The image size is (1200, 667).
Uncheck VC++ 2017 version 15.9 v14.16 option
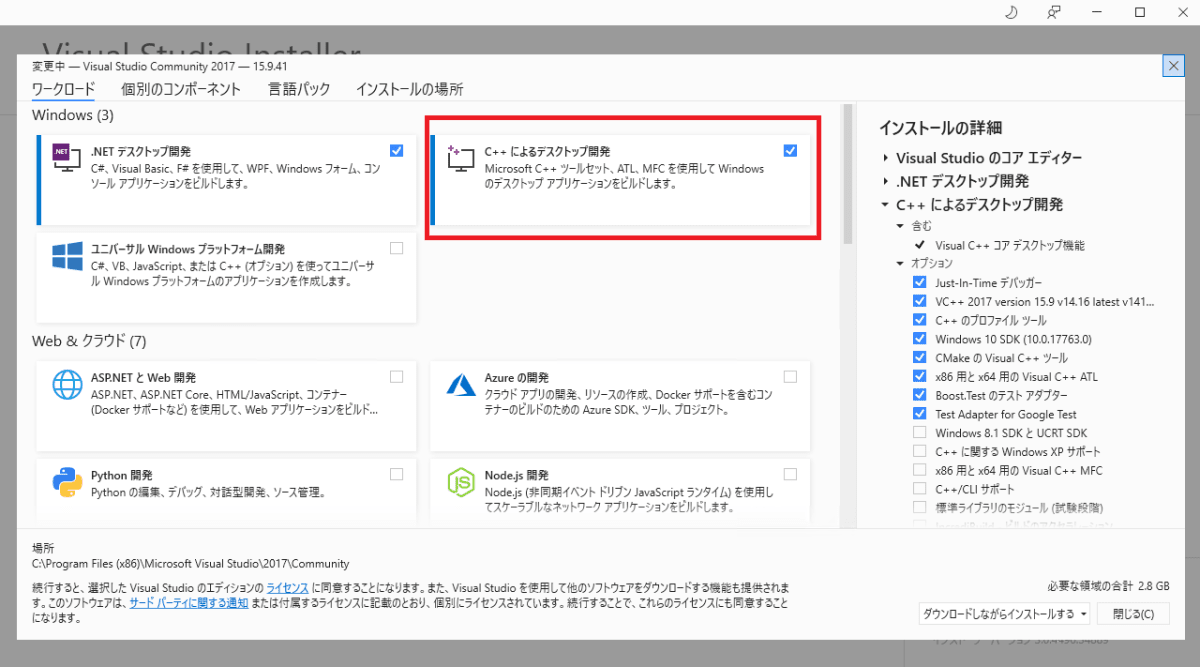pyautogui.click(x=919, y=300)
